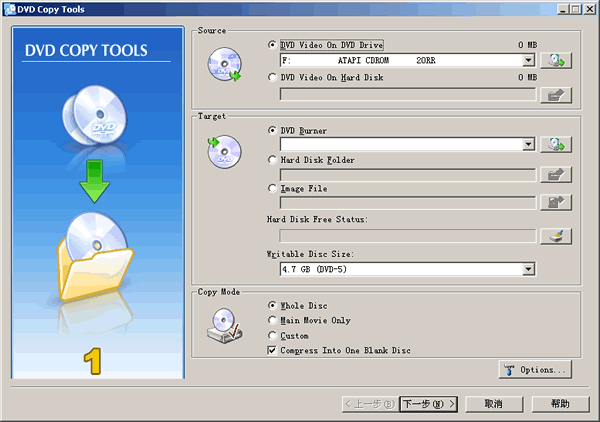Open the Writable Disc Size dropdown arrow
This screenshot has width=600, height=422.
coord(528,269)
